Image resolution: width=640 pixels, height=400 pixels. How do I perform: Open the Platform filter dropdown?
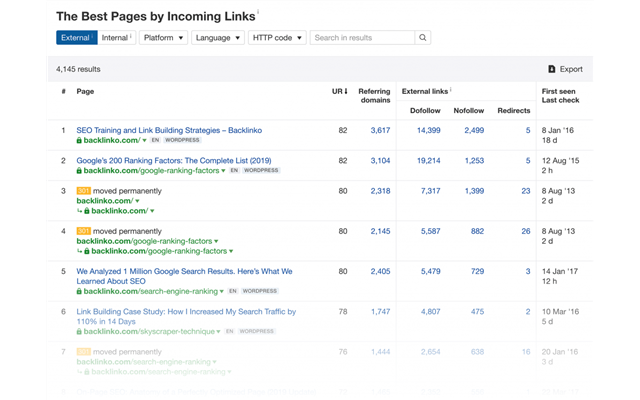point(163,38)
